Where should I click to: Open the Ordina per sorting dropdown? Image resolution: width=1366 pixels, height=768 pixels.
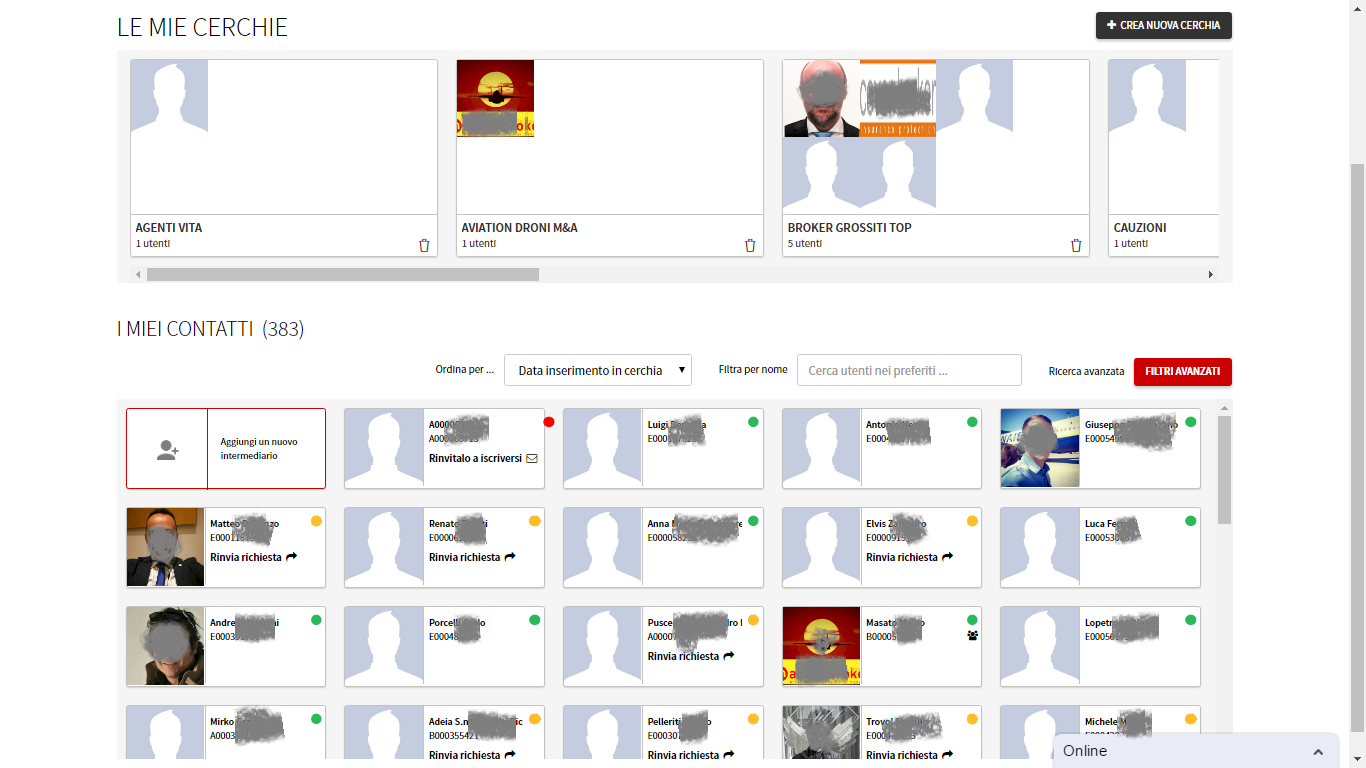click(597, 370)
